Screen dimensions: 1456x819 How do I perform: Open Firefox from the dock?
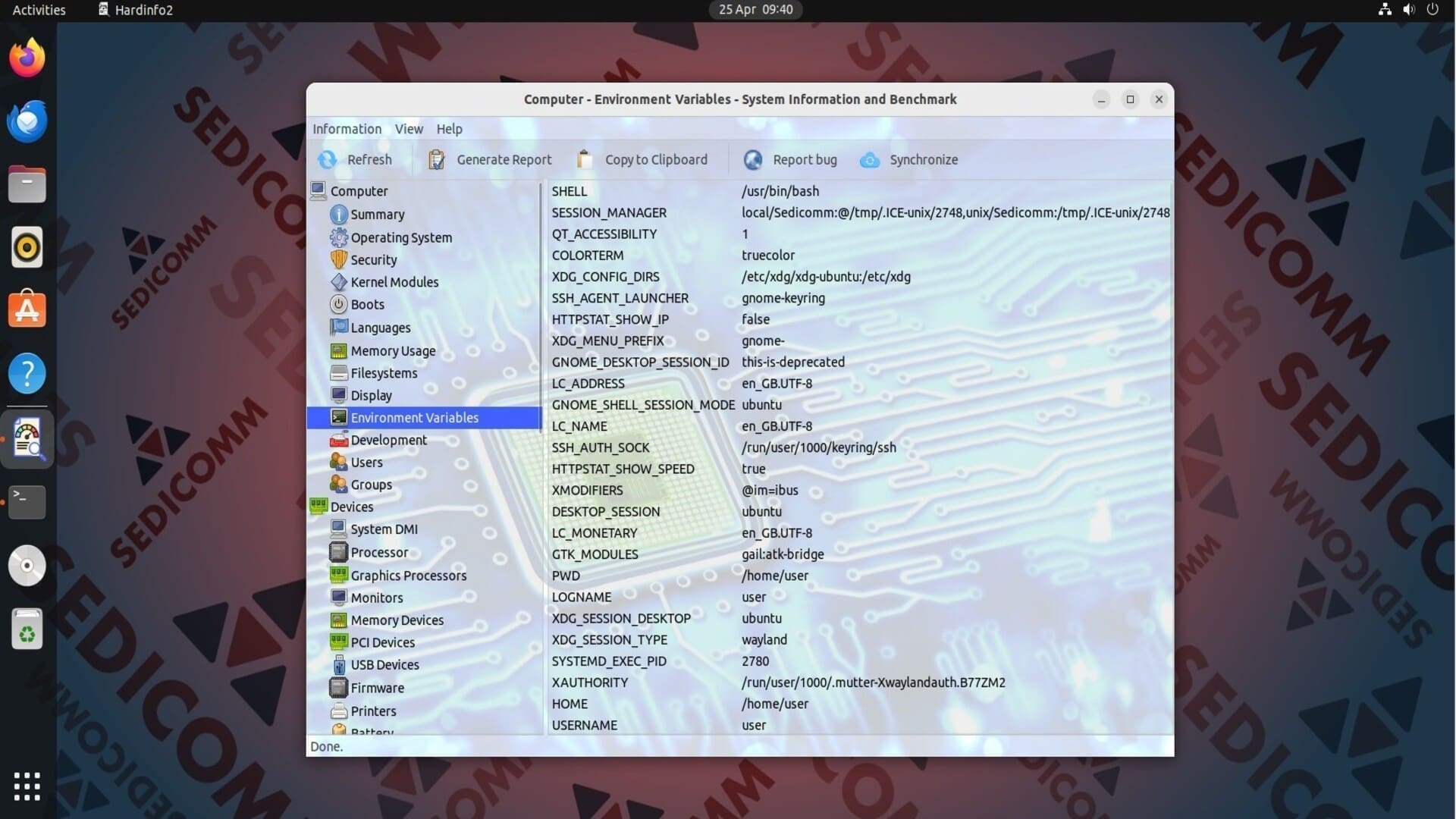click(x=27, y=58)
